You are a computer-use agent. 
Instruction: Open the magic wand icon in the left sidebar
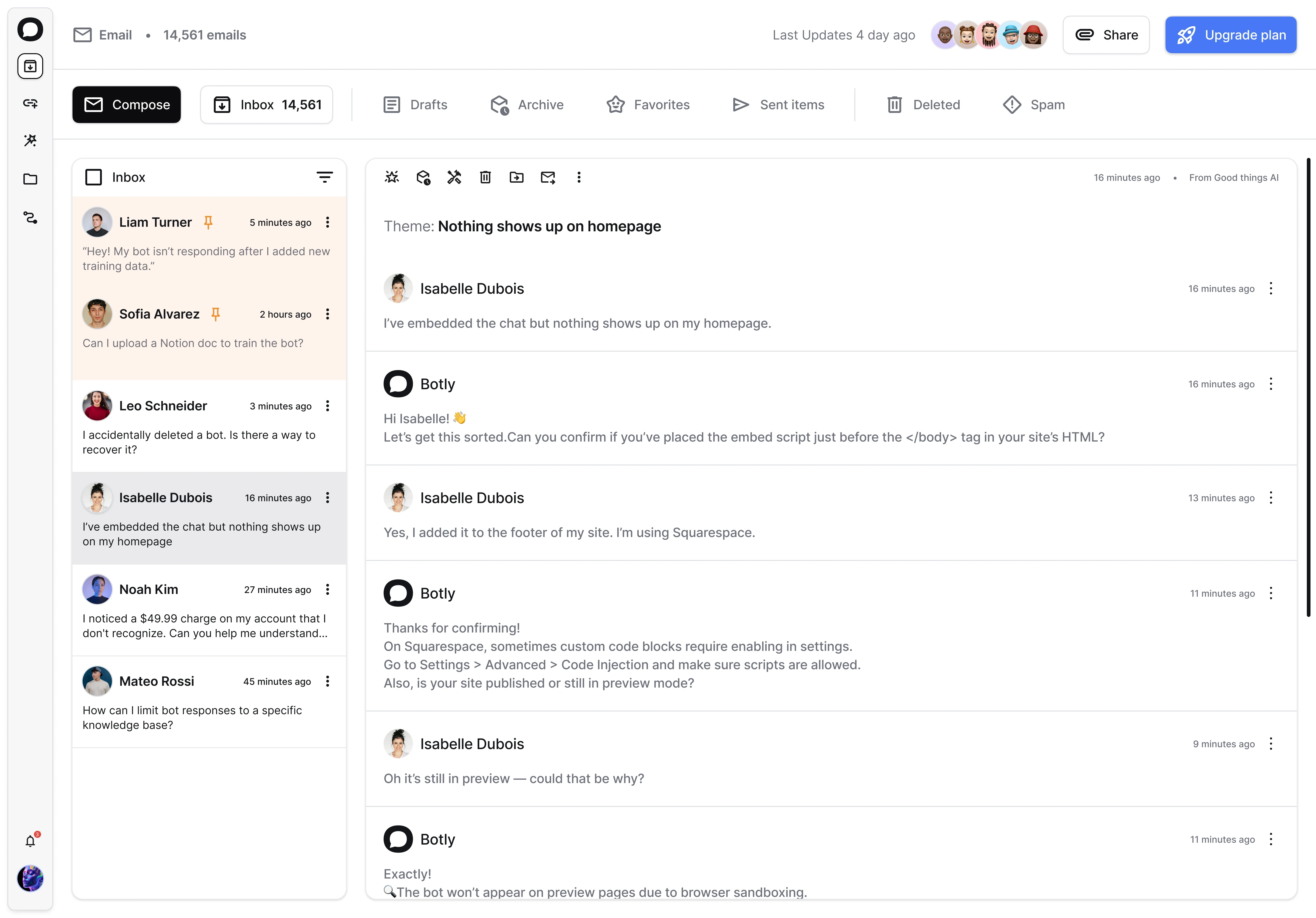[30, 140]
